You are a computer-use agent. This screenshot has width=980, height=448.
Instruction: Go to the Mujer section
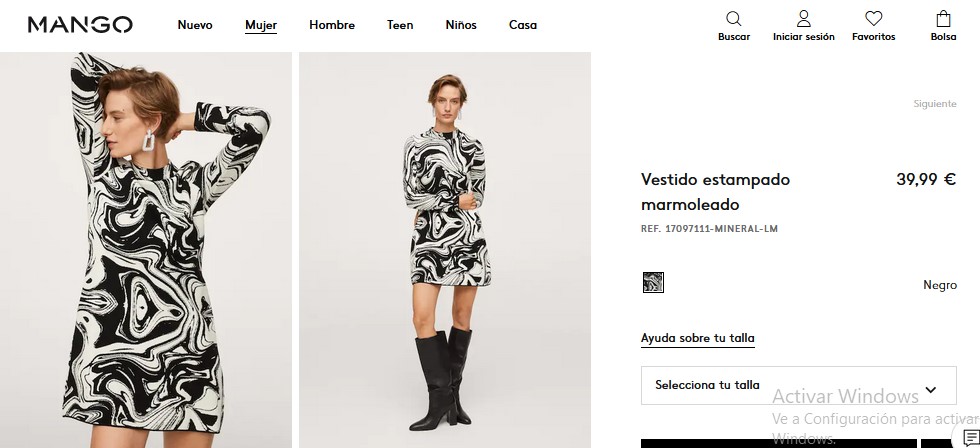(261, 25)
